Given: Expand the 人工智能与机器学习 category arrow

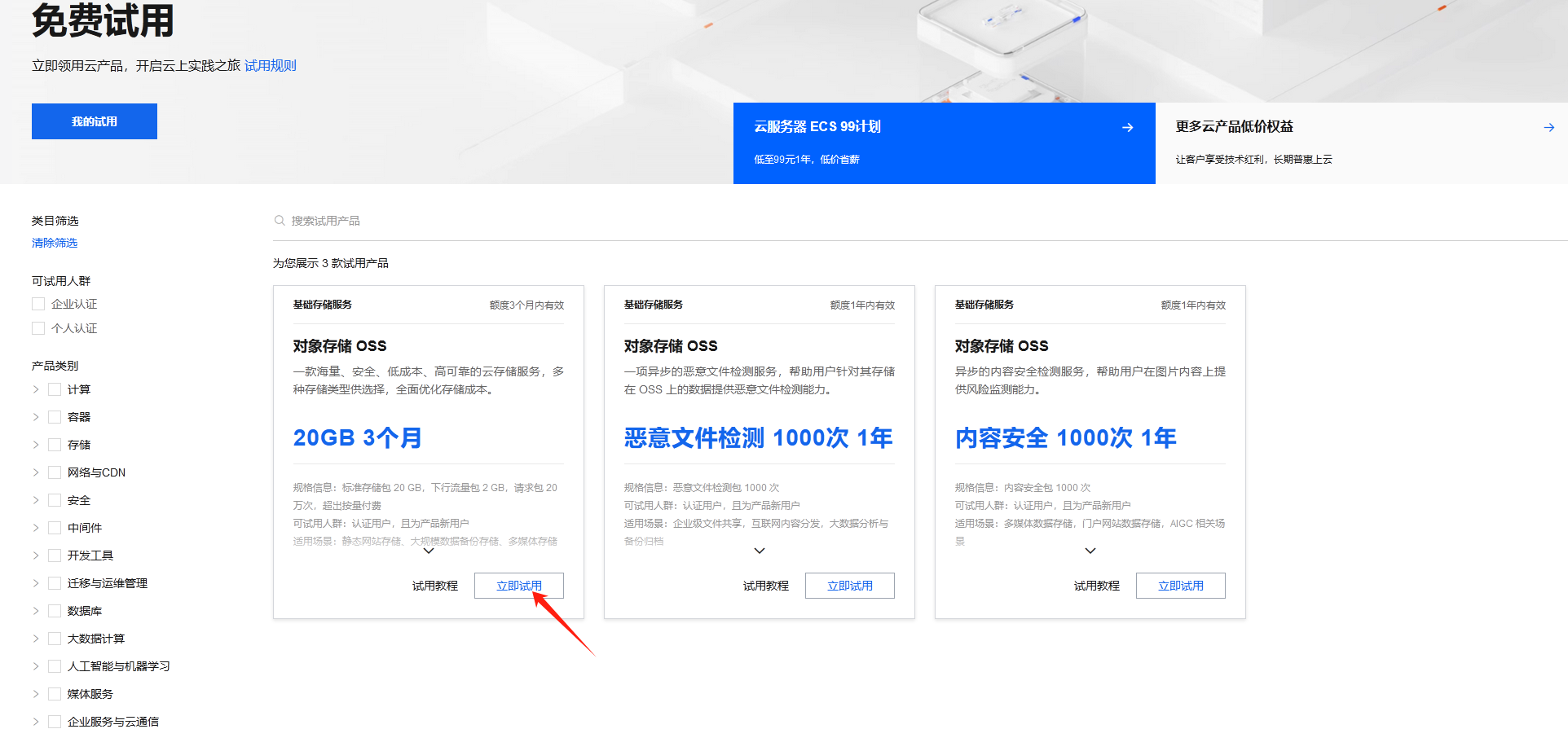Looking at the screenshot, I should pyautogui.click(x=36, y=666).
